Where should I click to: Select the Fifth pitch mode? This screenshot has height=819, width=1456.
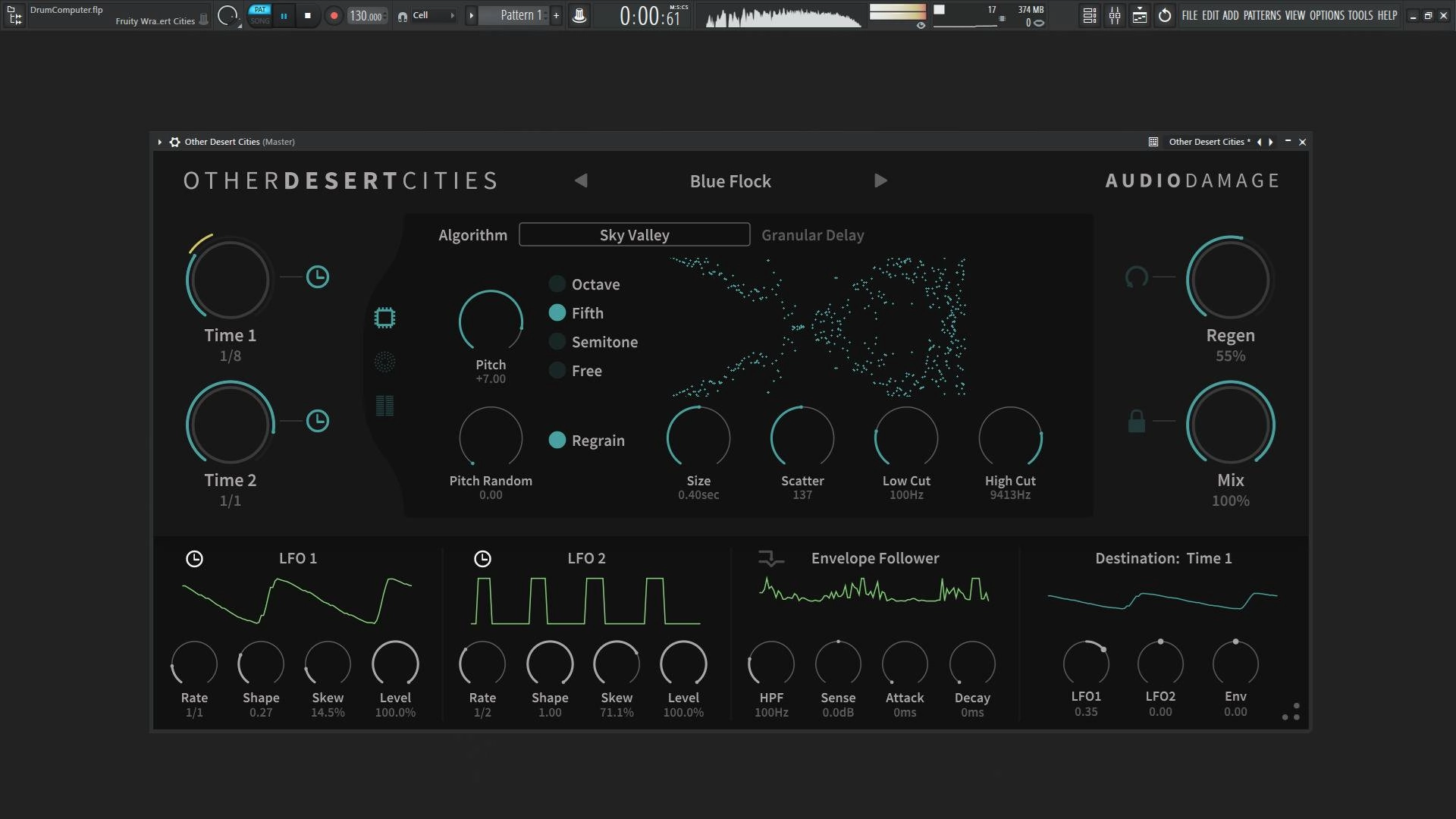point(576,313)
